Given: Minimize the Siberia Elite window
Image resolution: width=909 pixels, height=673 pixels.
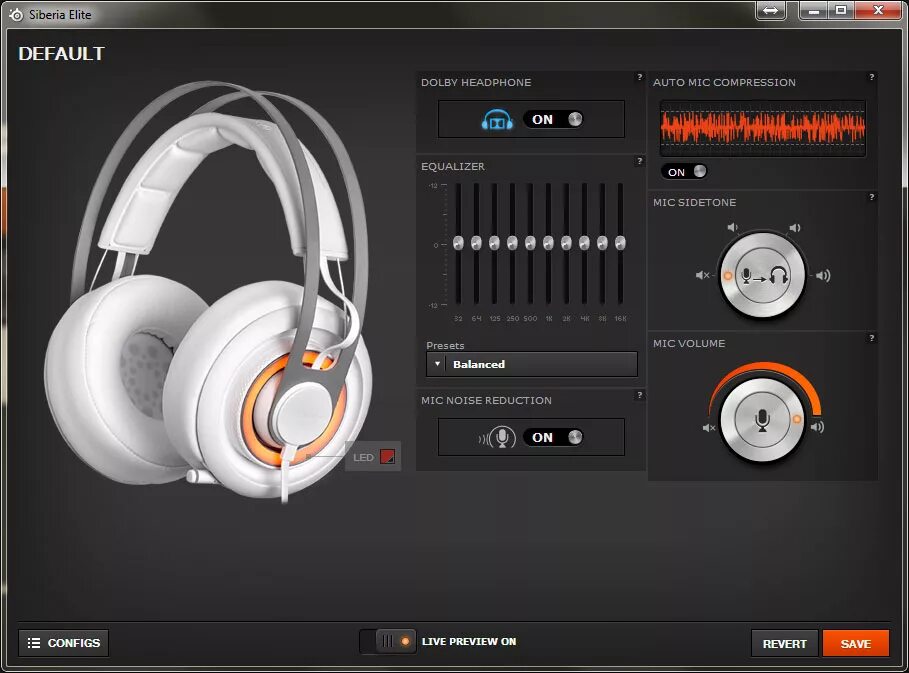Looking at the screenshot, I should (x=813, y=10).
